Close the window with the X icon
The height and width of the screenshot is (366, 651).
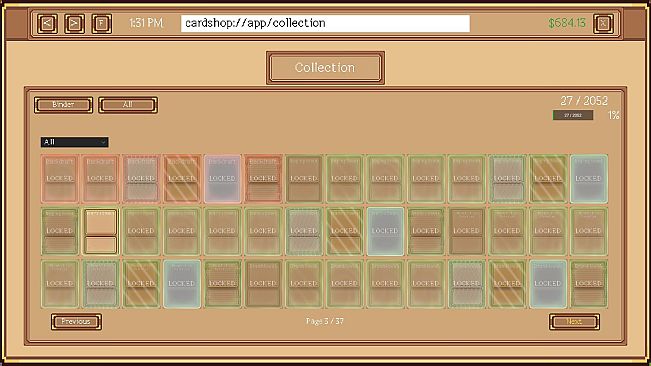[x=603, y=23]
